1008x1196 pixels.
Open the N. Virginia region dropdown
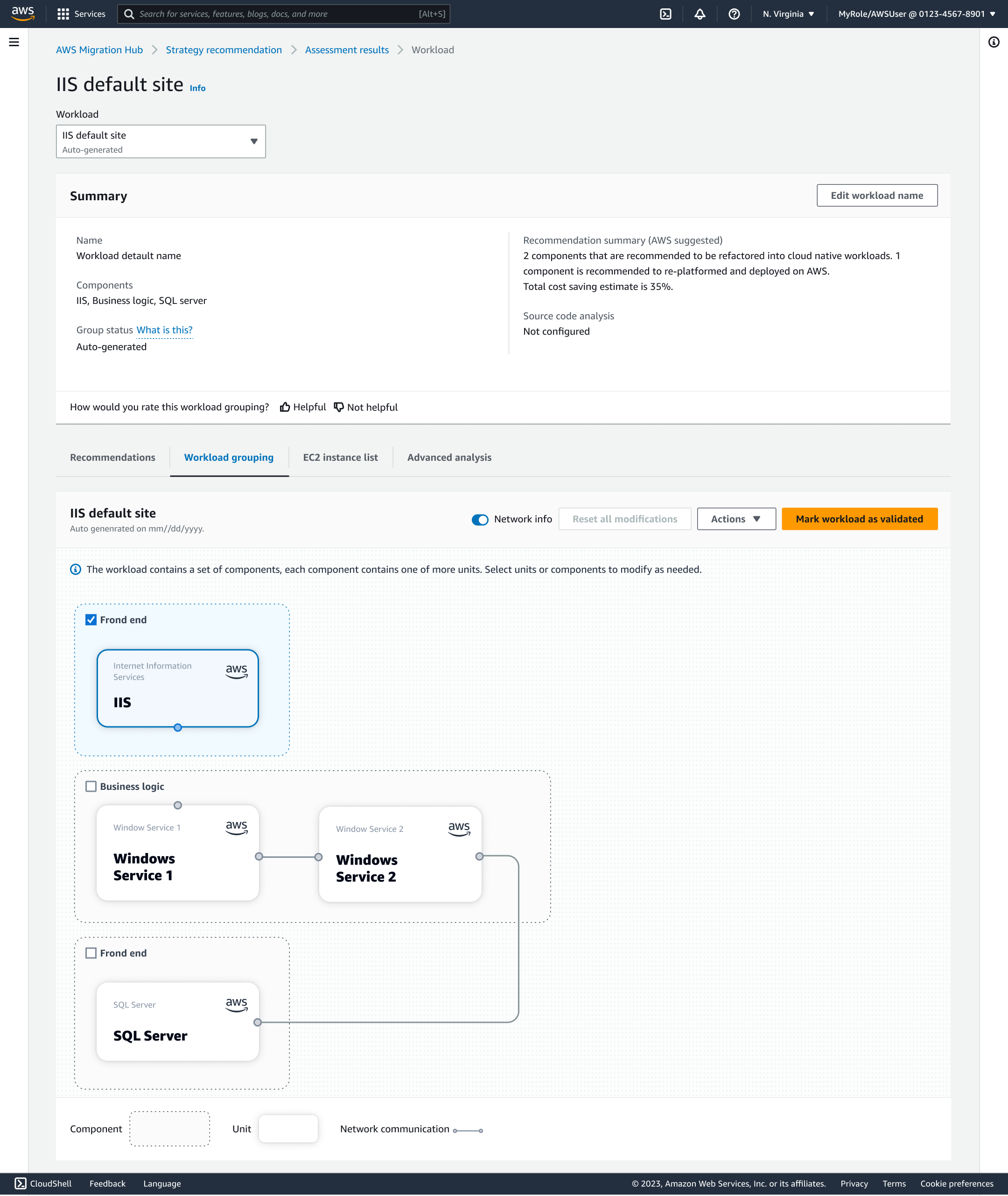tap(788, 14)
